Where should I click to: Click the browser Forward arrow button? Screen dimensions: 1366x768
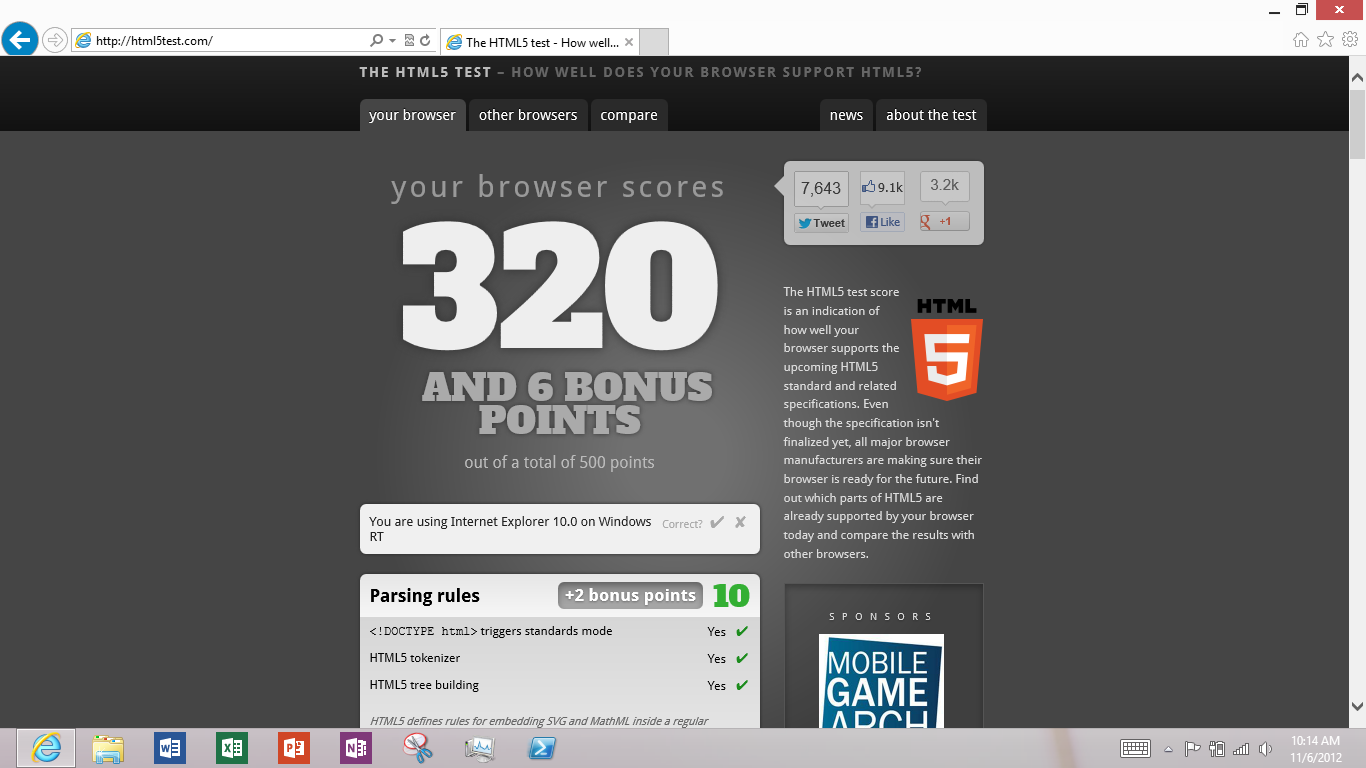coord(55,41)
